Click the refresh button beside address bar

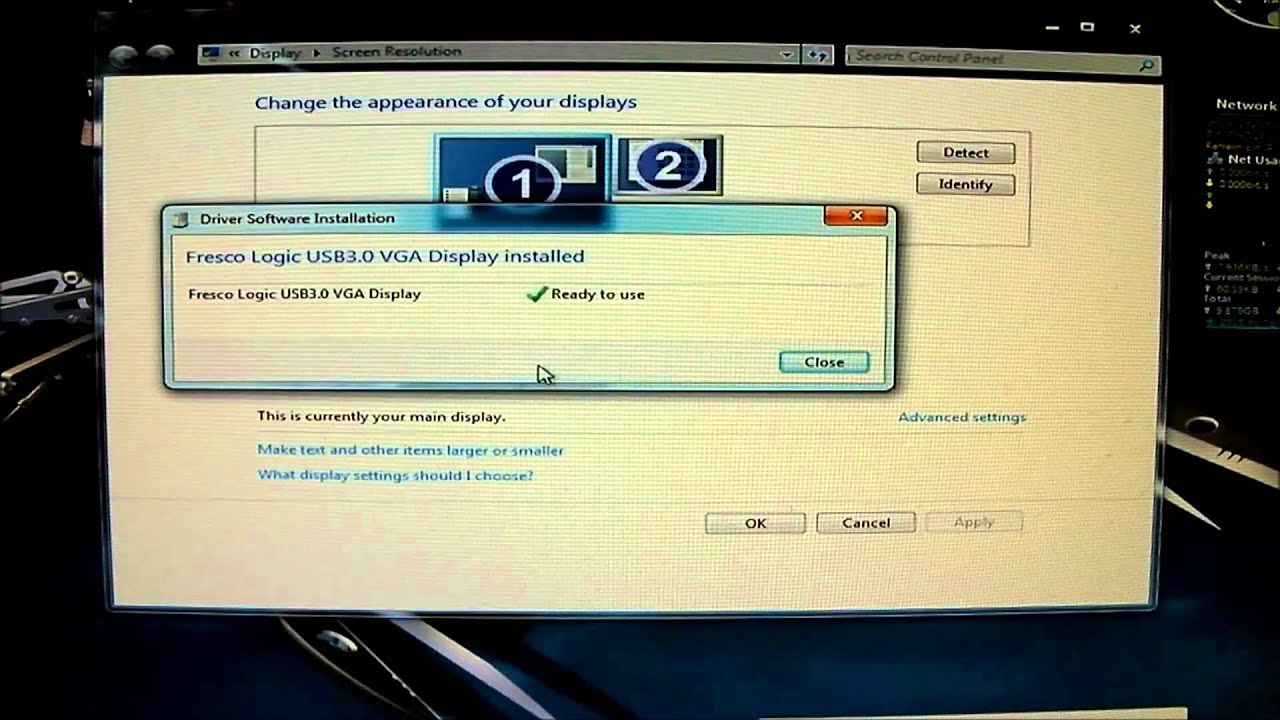click(817, 56)
